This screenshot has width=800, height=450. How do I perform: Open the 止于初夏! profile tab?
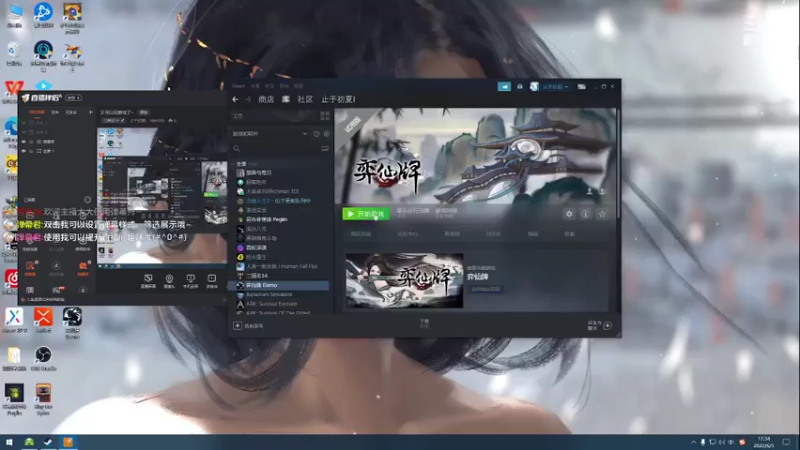click(338, 99)
